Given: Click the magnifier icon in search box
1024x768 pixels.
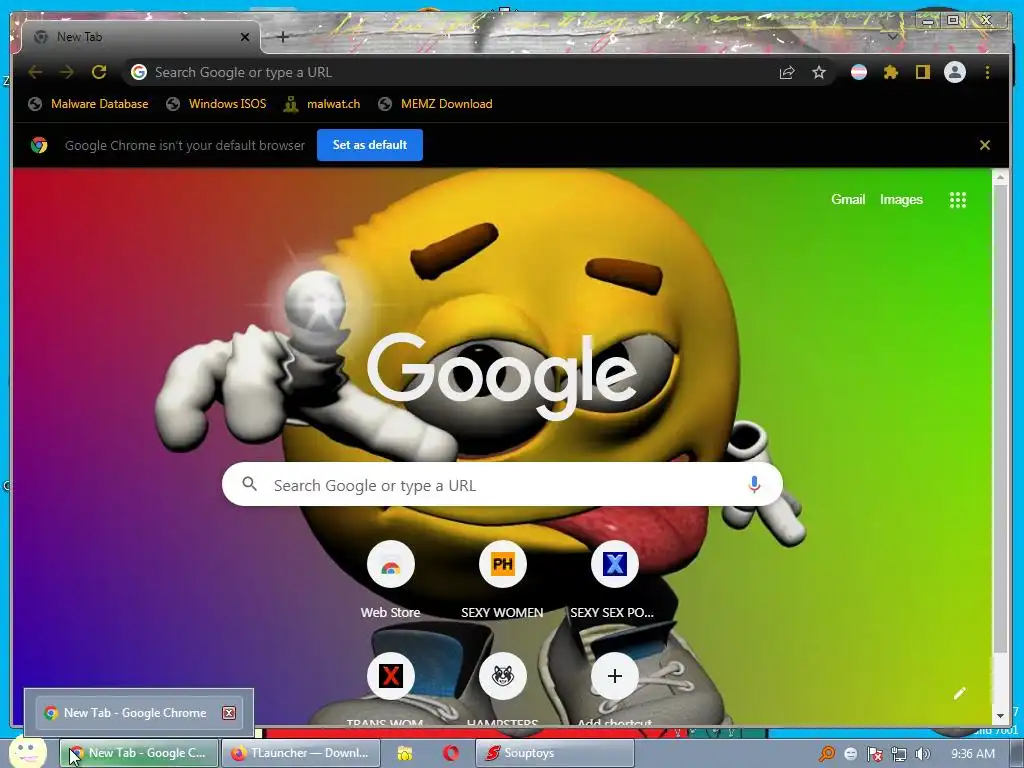Looking at the screenshot, I should pyautogui.click(x=249, y=484).
